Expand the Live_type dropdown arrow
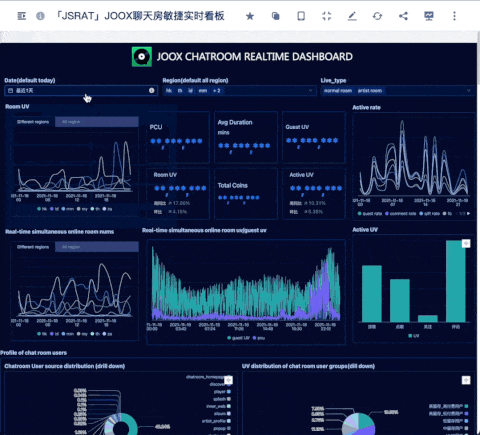This screenshot has height=435, width=480. 469,90
